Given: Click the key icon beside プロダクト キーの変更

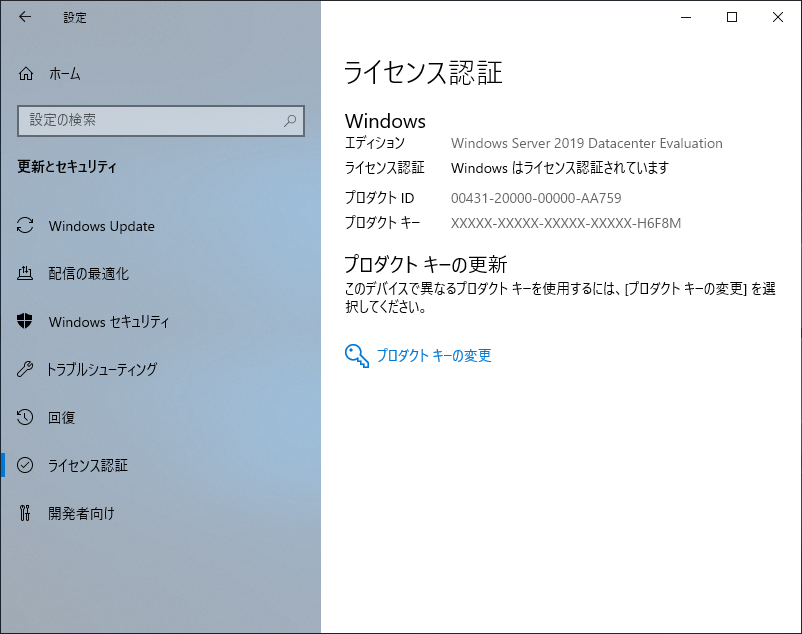Looking at the screenshot, I should [x=357, y=355].
